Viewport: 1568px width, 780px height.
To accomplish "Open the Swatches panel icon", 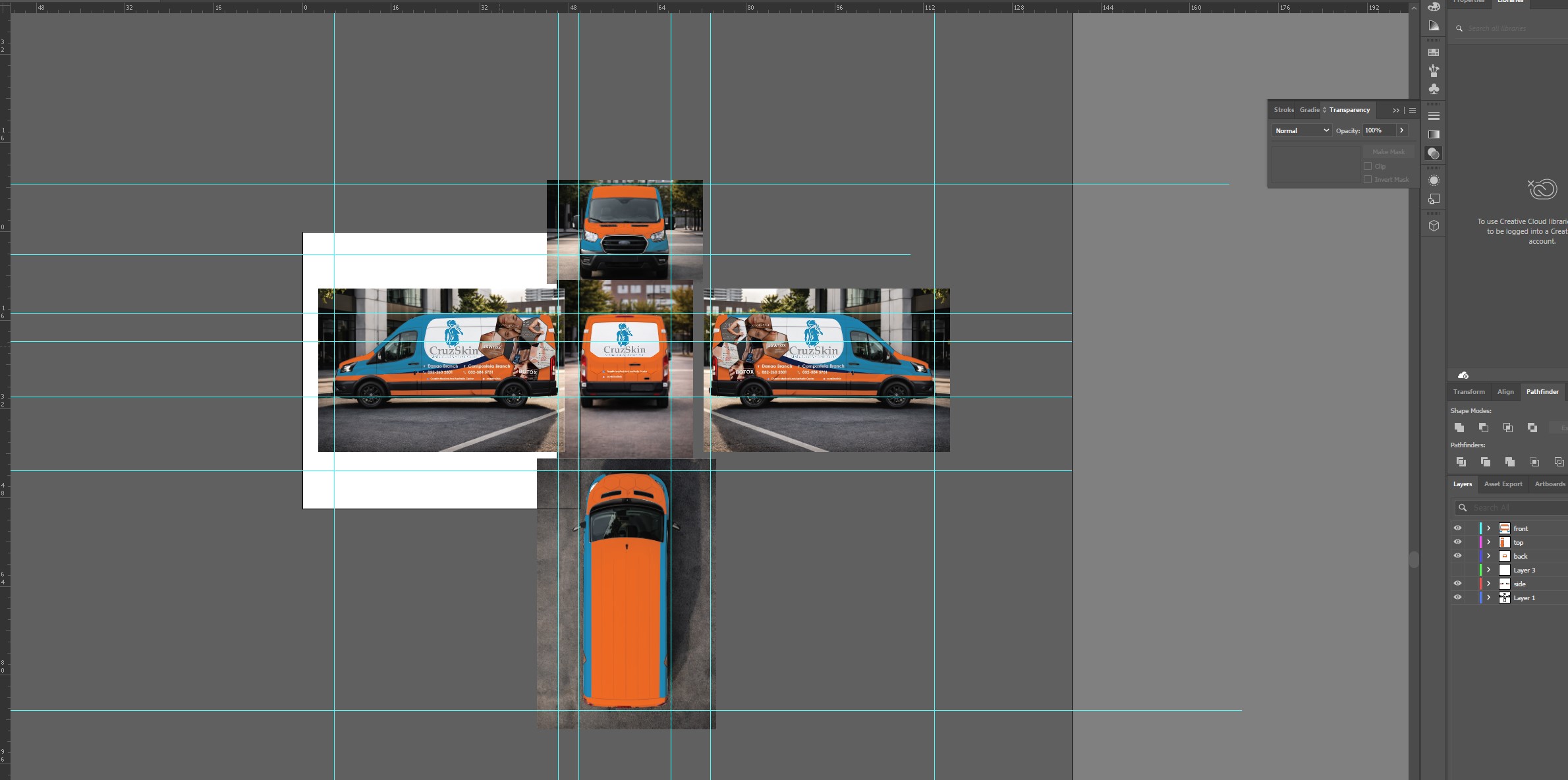I will [1434, 53].
